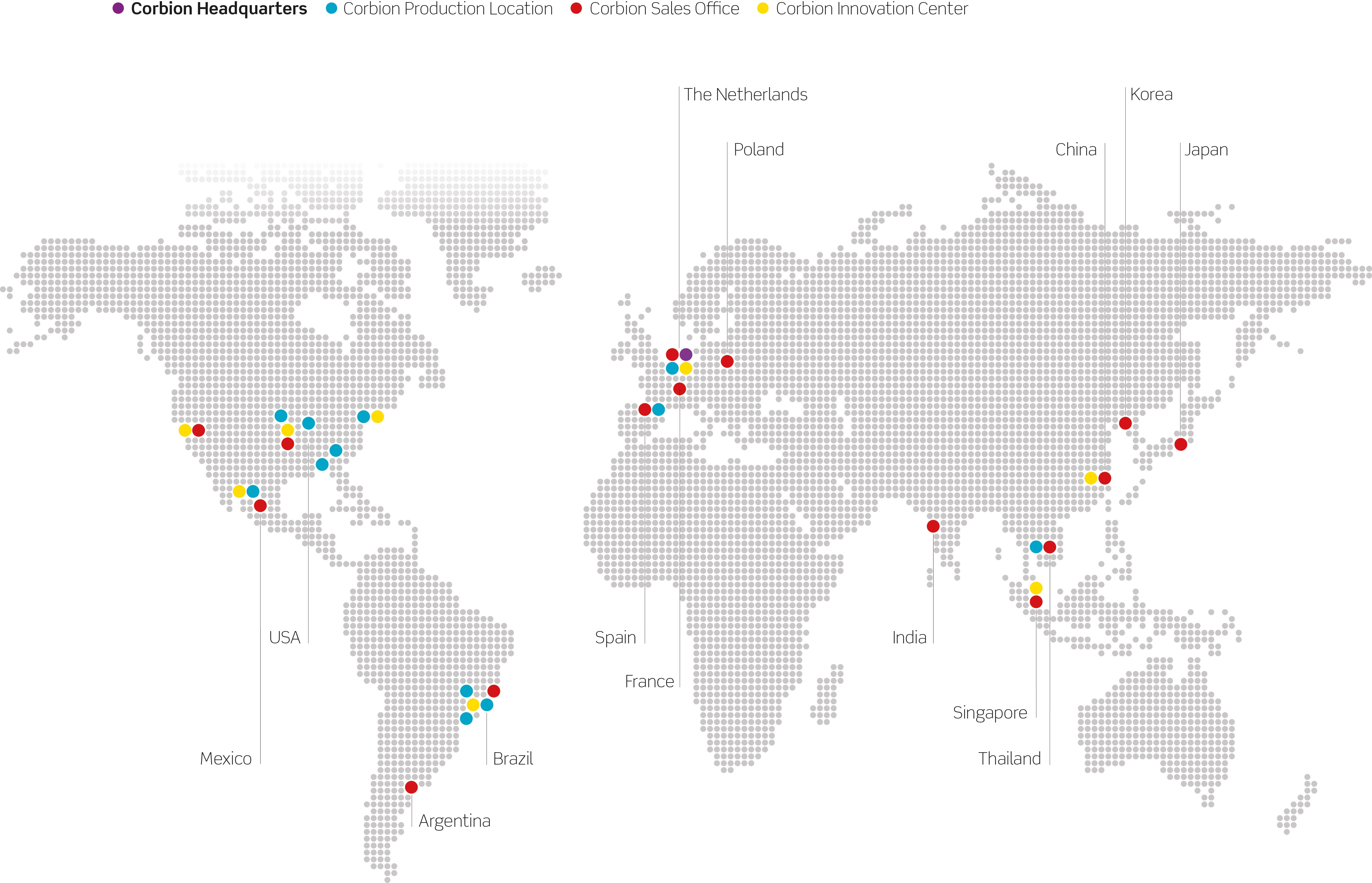
Task: Click the yellow dot on the US west coast
Action: click(x=185, y=430)
